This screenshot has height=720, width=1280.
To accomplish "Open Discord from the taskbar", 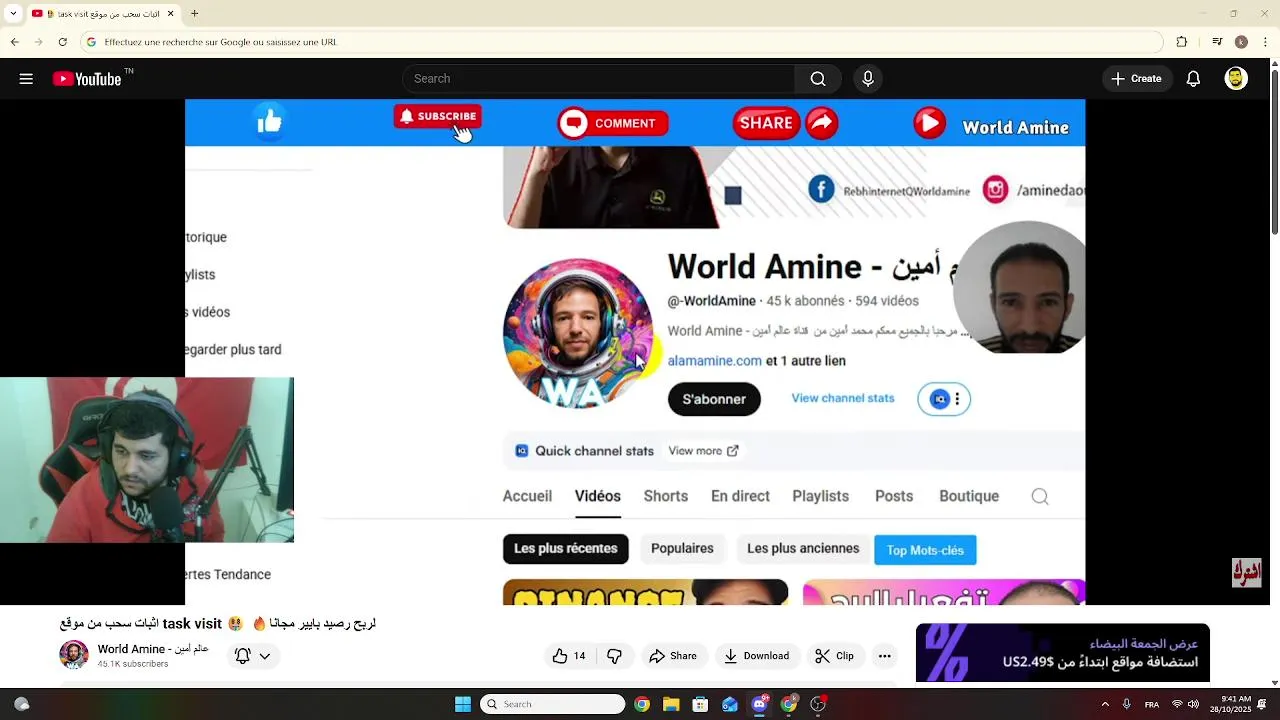I will pos(759,704).
